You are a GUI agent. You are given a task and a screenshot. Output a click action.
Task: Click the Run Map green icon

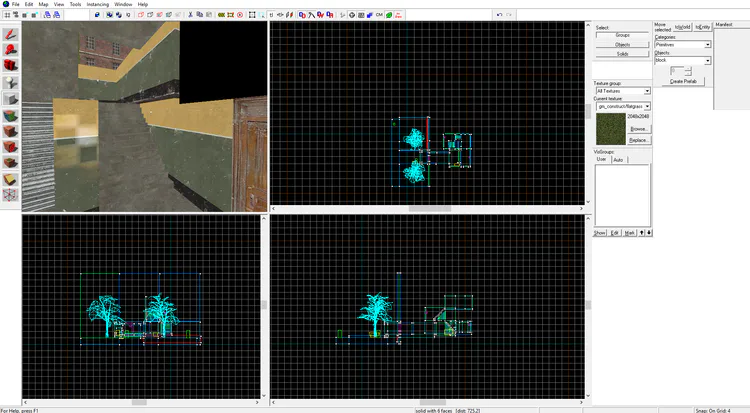coord(389,15)
